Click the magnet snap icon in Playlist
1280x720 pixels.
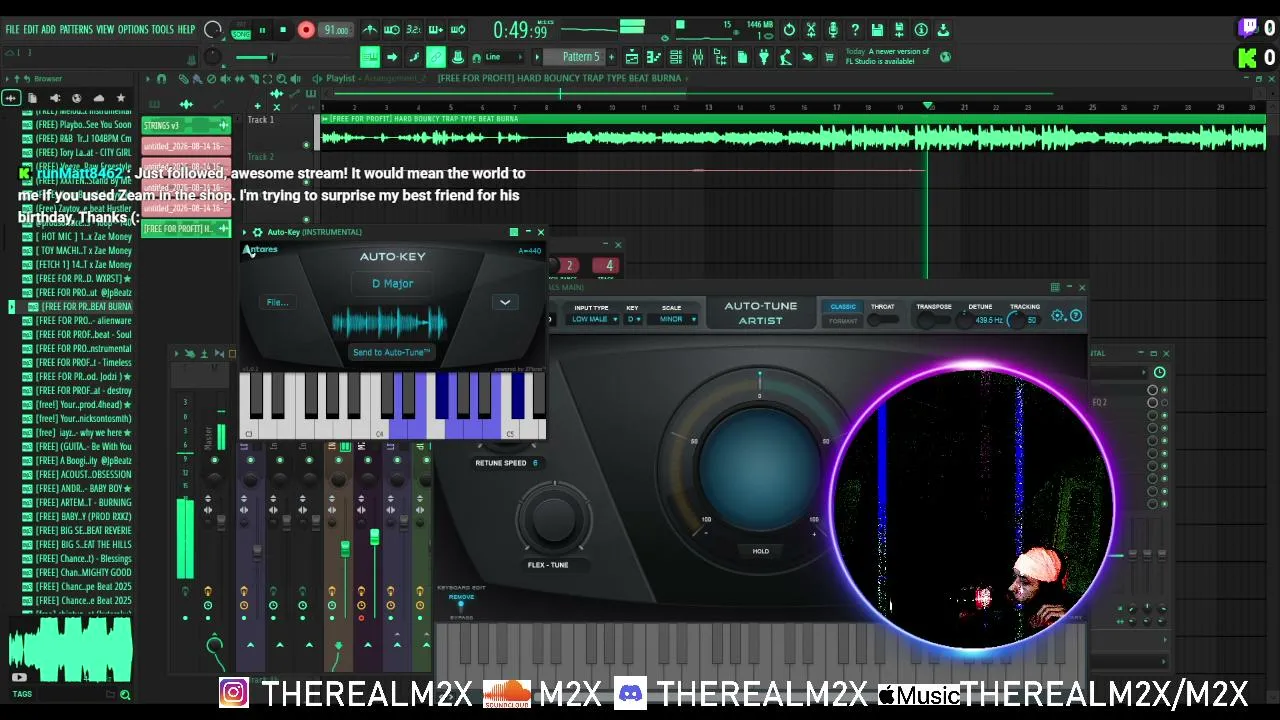pos(161,78)
